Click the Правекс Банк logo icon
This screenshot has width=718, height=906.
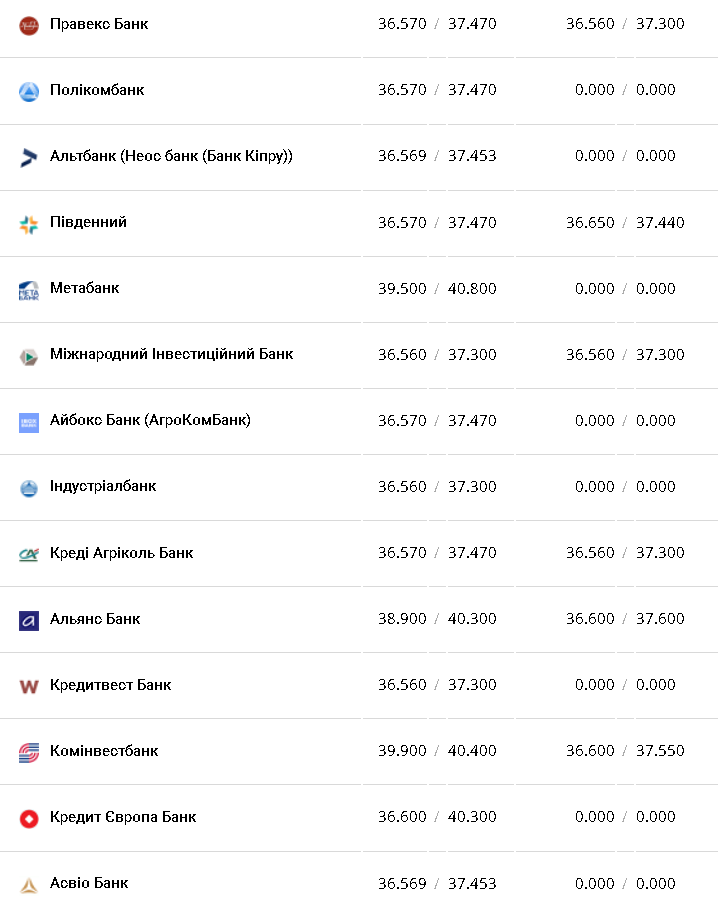[29, 24]
